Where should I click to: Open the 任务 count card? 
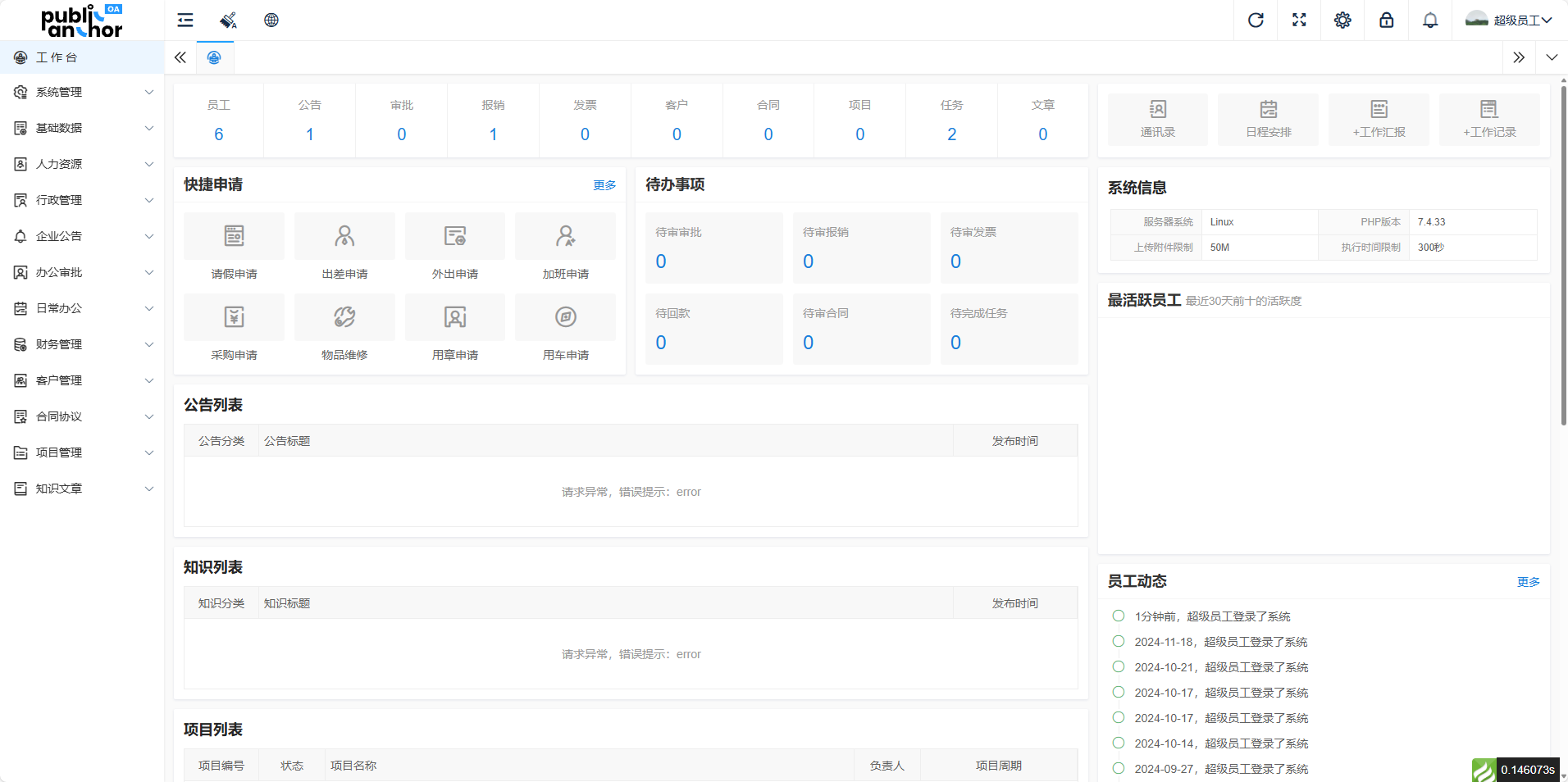point(951,120)
